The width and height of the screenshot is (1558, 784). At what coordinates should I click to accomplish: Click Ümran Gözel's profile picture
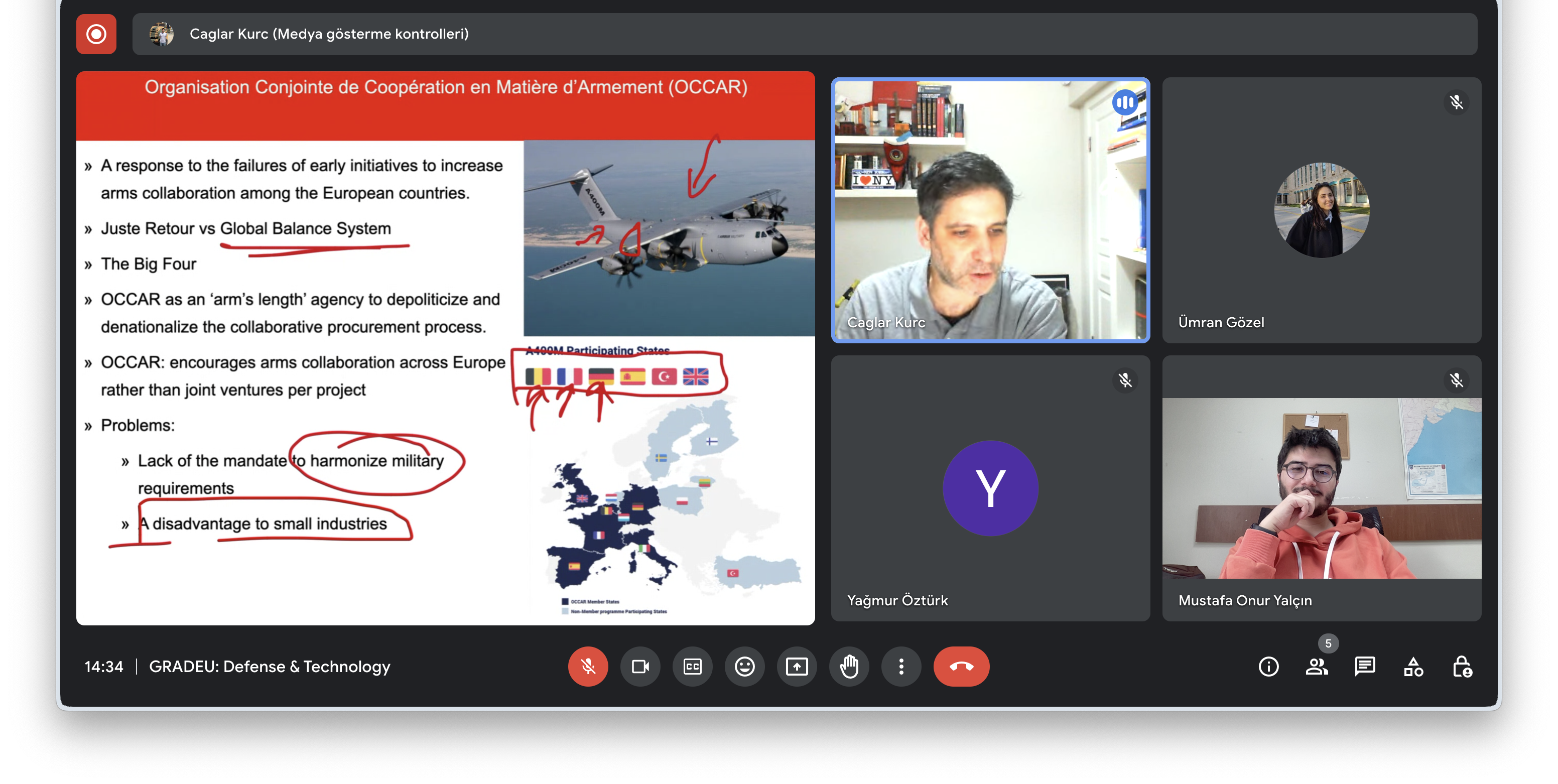pyautogui.click(x=1322, y=209)
